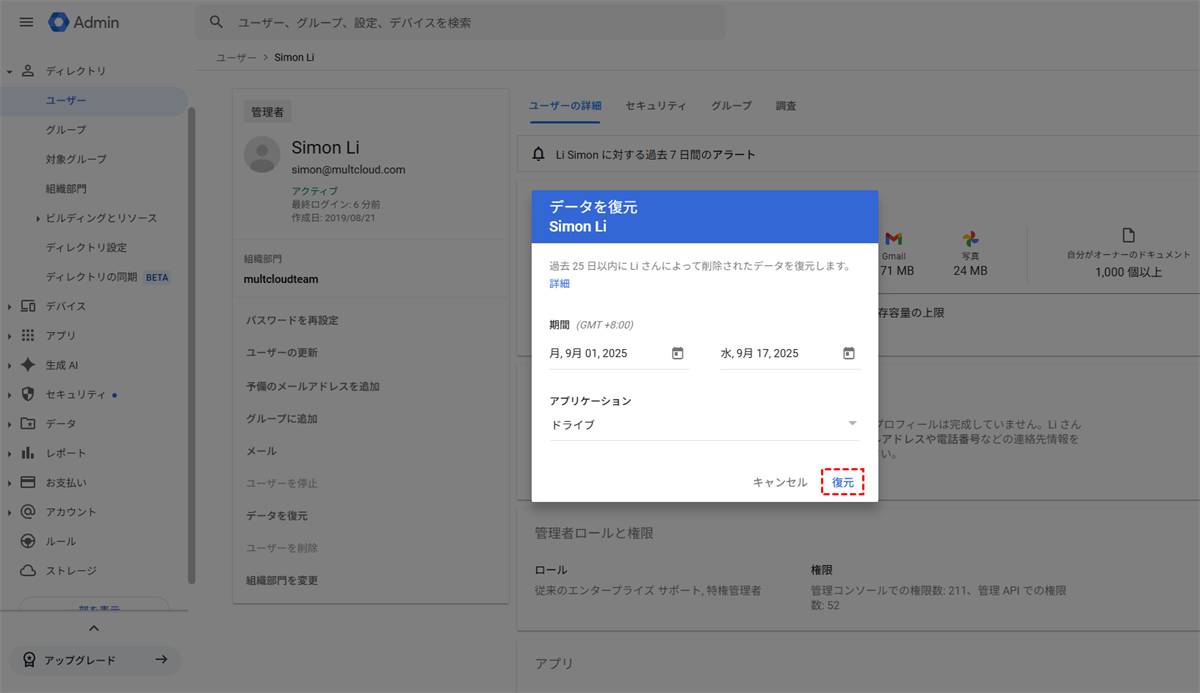Click the ディレクトリ person icon
The width and height of the screenshot is (1200, 693).
pyautogui.click(x=27, y=71)
